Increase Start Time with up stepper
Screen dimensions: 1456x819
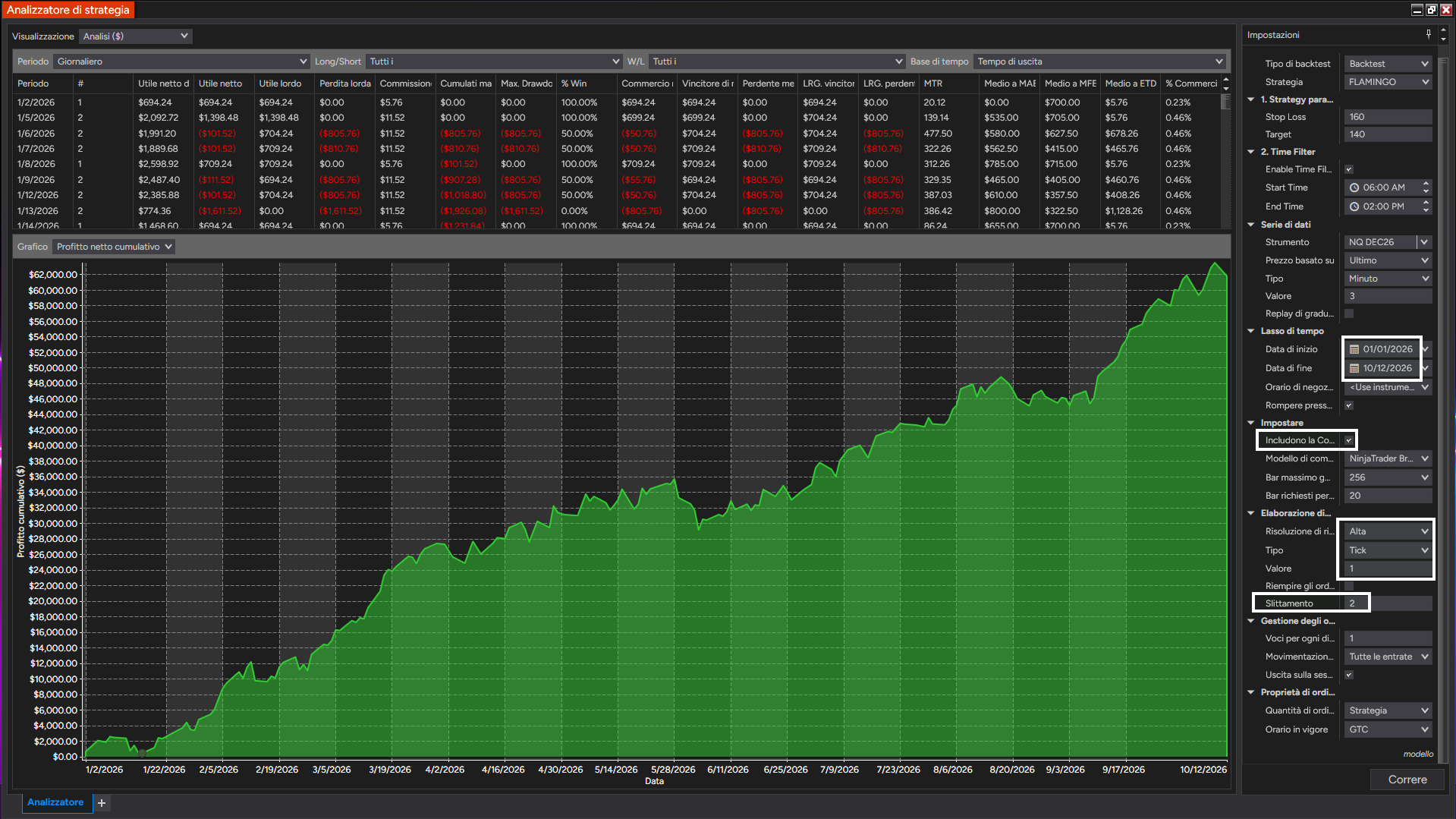coord(1426,184)
